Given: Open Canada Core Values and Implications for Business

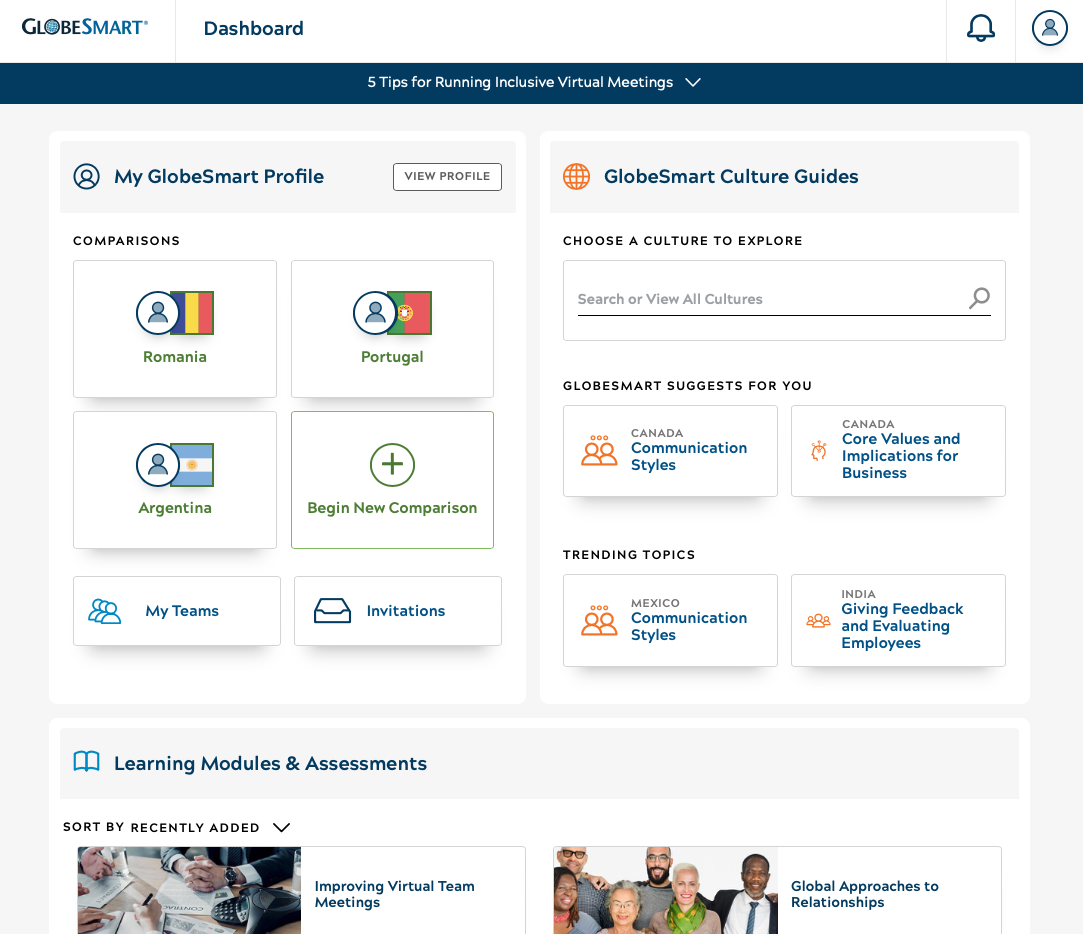Looking at the screenshot, I should (x=898, y=451).
